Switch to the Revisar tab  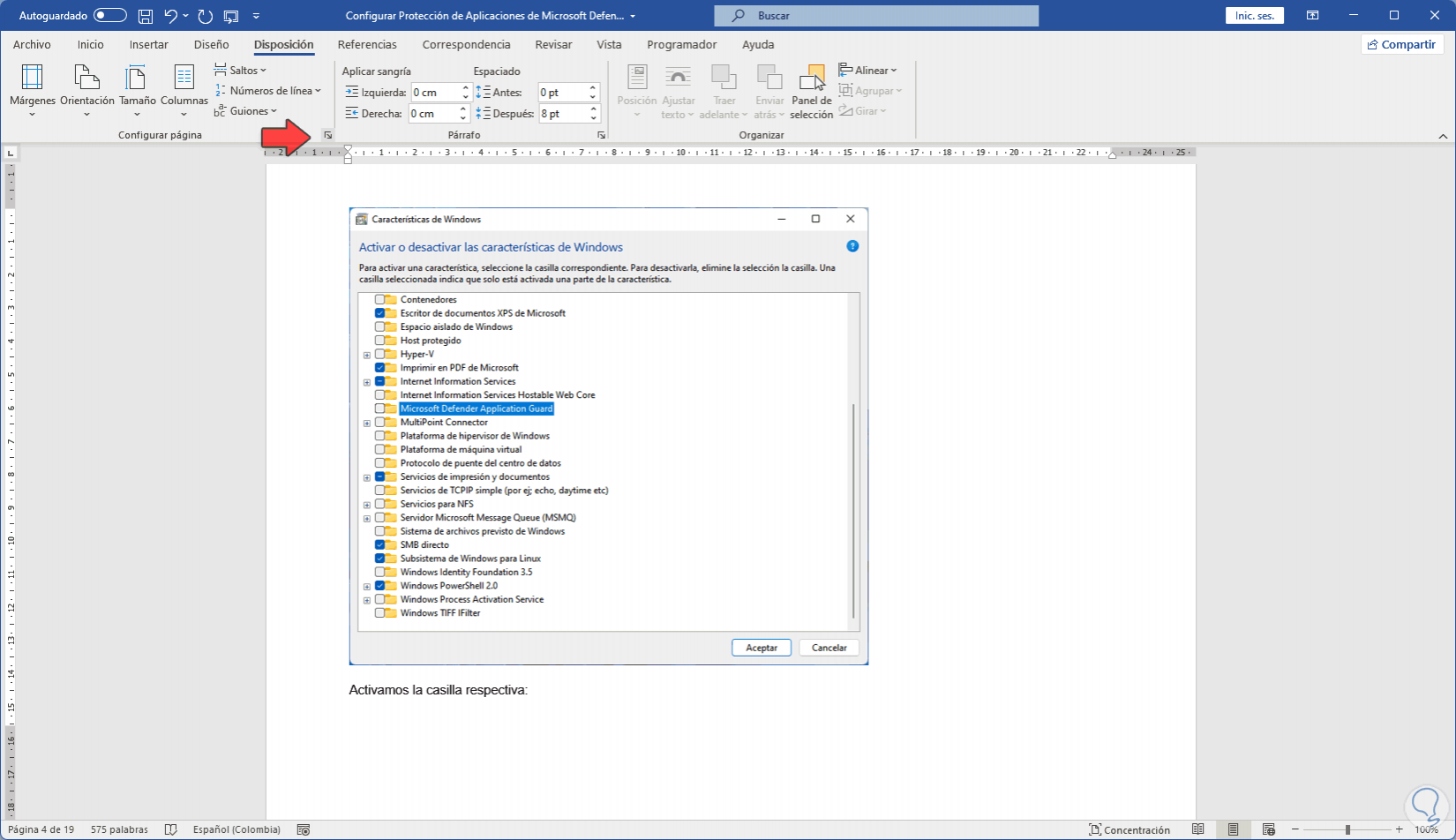click(x=553, y=44)
